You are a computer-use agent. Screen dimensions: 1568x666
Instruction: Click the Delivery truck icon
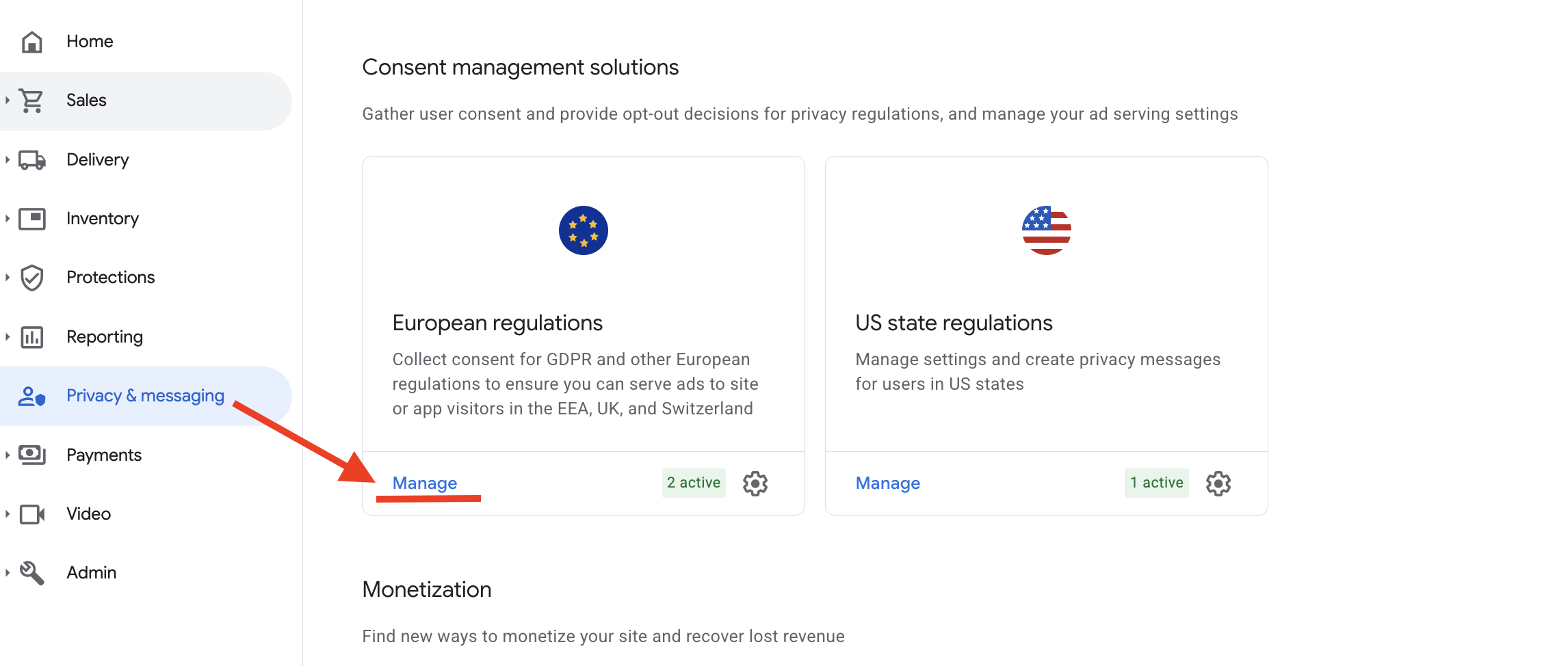31,160
